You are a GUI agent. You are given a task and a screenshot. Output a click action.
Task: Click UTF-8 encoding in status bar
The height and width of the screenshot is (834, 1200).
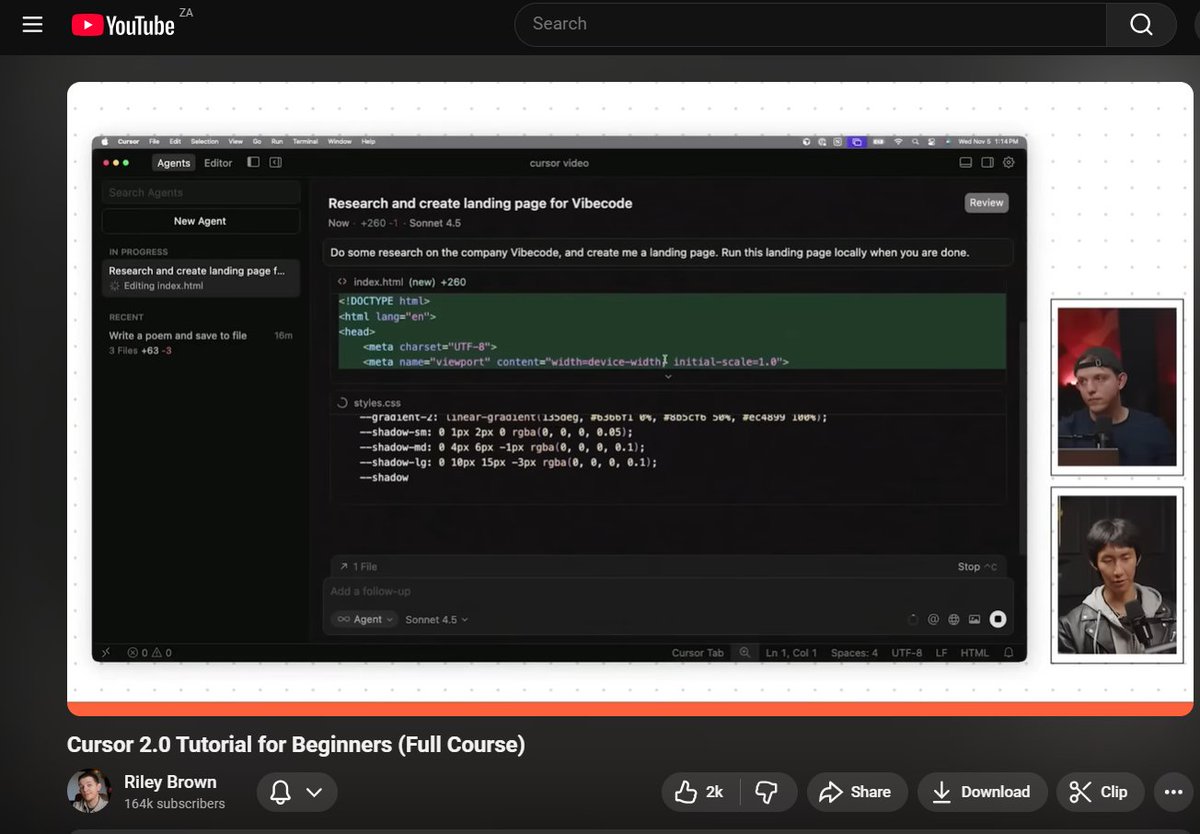[906, 652]
